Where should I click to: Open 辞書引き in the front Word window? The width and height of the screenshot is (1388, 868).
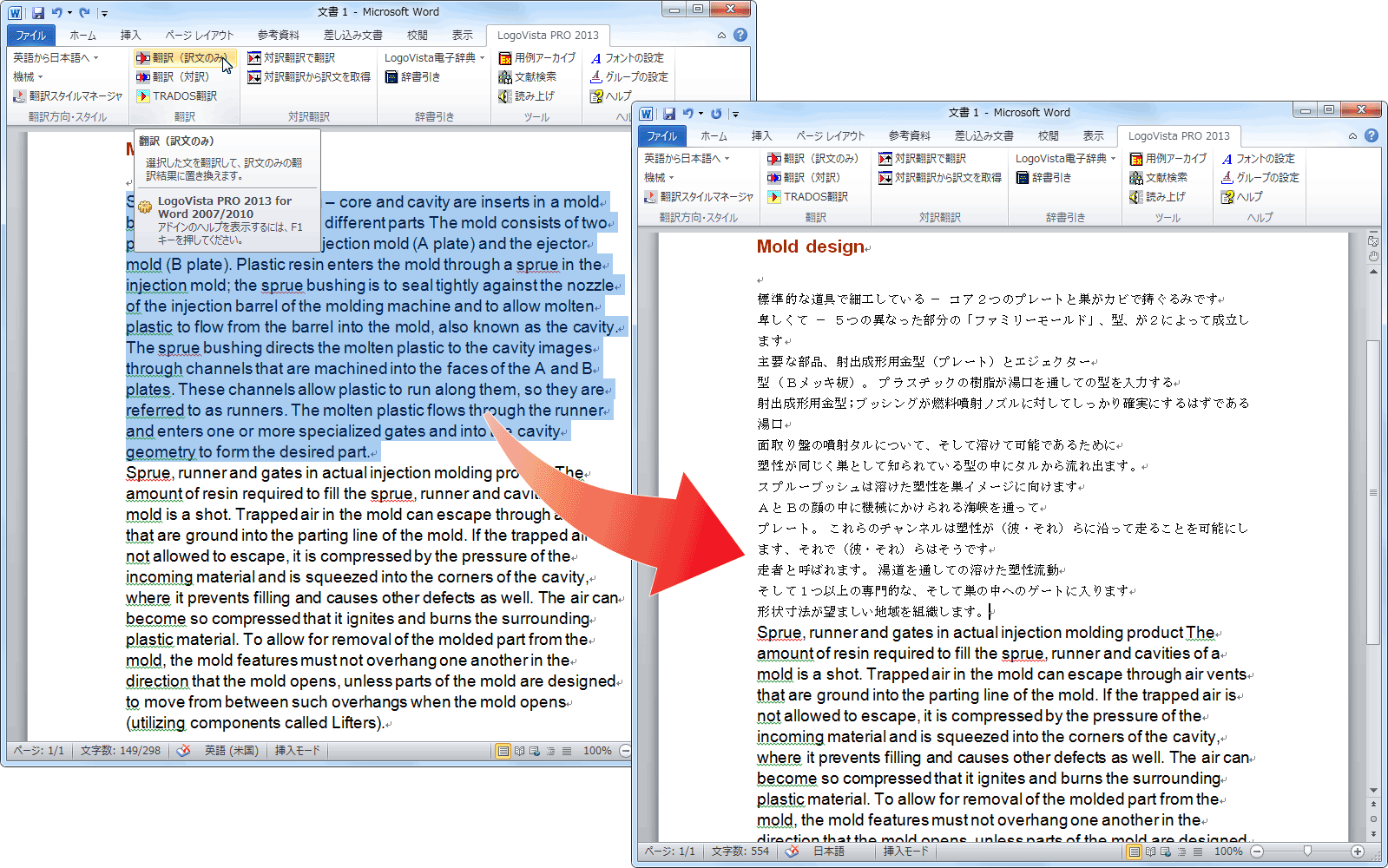tap(1043, 178)
